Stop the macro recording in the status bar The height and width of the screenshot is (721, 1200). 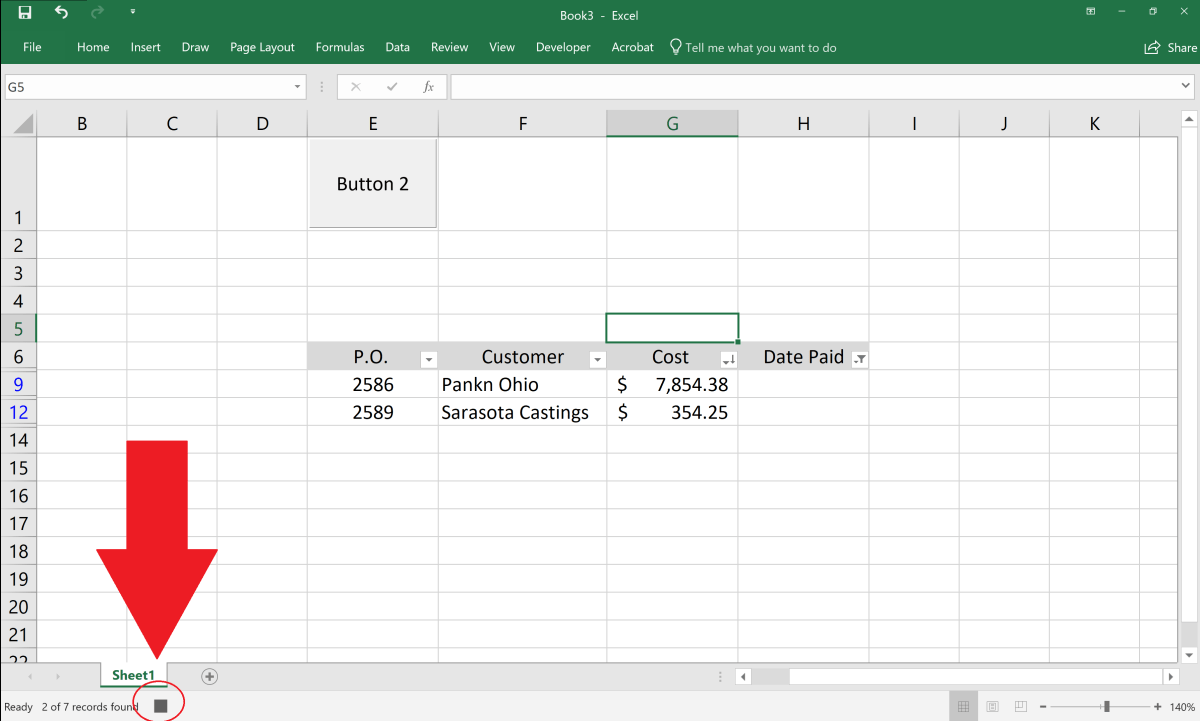tap(160, 705)
